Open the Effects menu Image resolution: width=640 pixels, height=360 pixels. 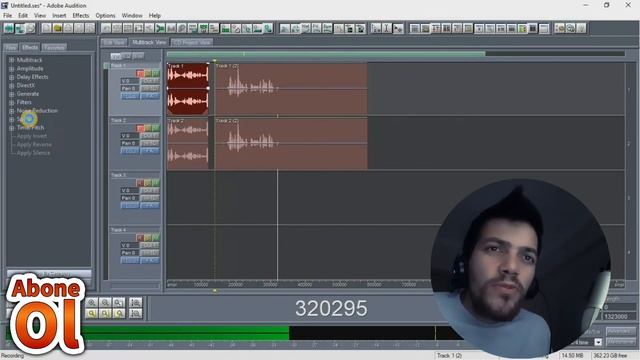pos(80,16)
